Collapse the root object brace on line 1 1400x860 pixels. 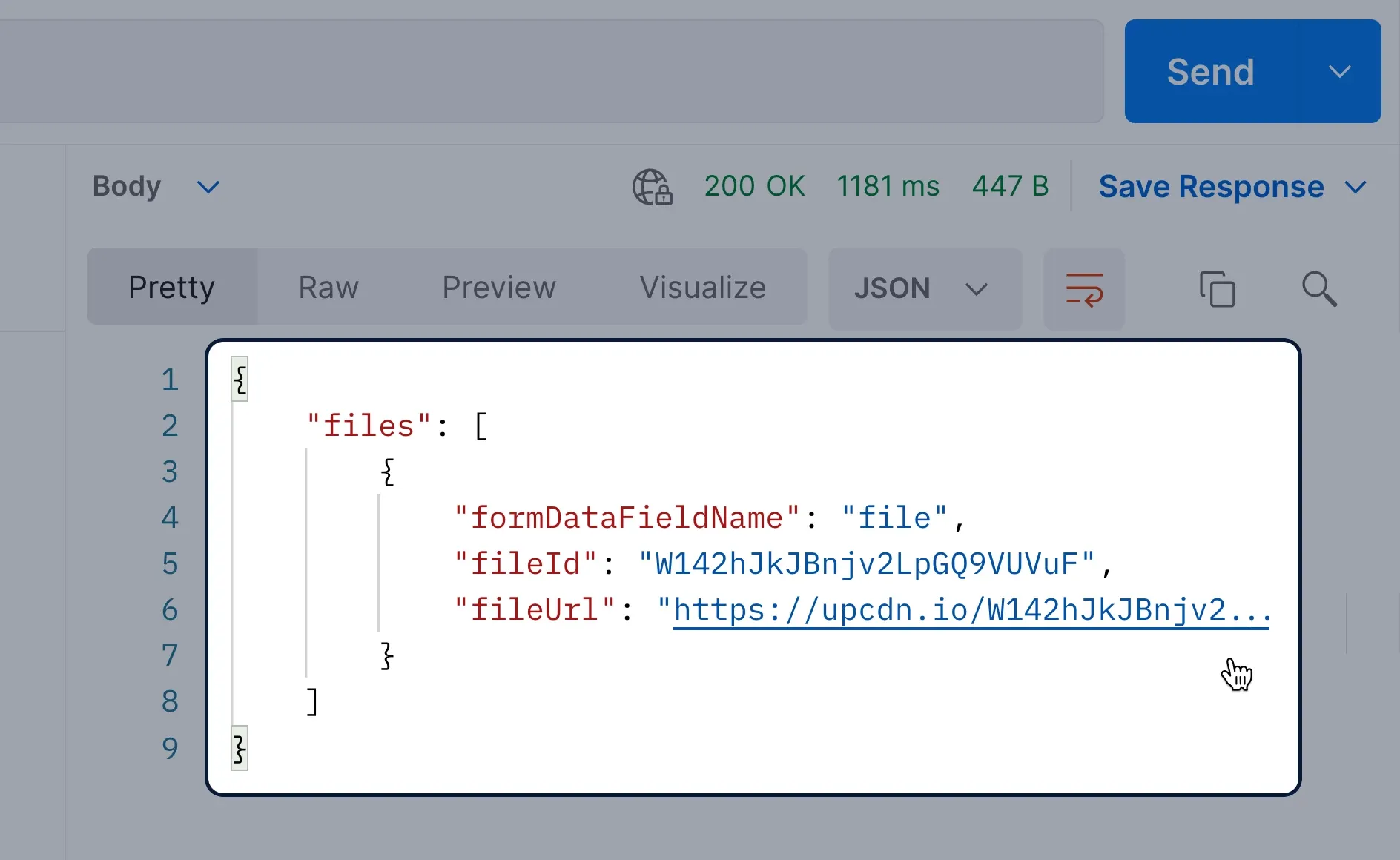click(x=240, y=380)
